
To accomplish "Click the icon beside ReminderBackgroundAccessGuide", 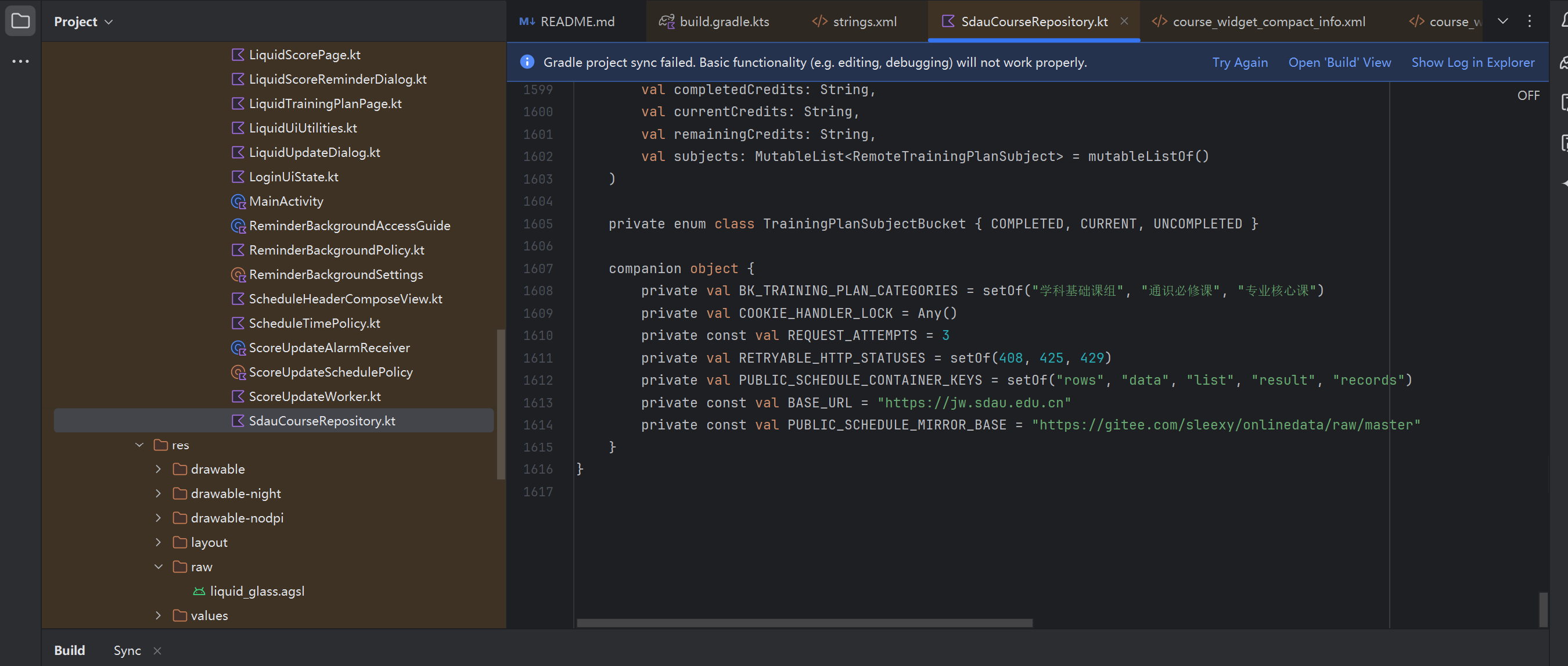I will pyautogui.click(x=238, y=226).
